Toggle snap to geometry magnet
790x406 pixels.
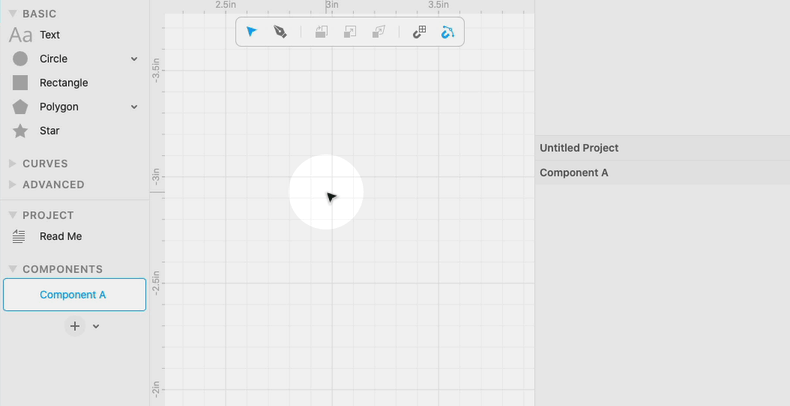pos(447,32)
